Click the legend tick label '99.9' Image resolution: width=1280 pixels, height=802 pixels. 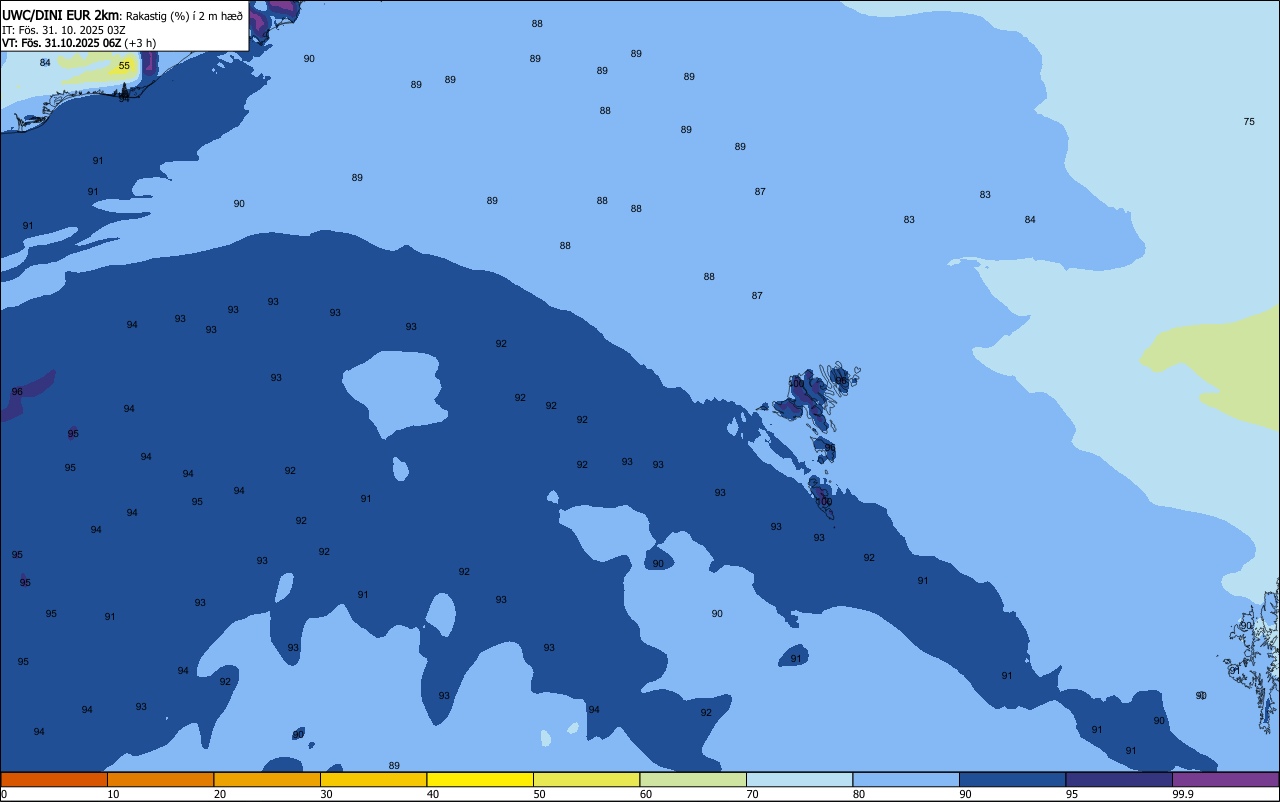click(1183, 794)
